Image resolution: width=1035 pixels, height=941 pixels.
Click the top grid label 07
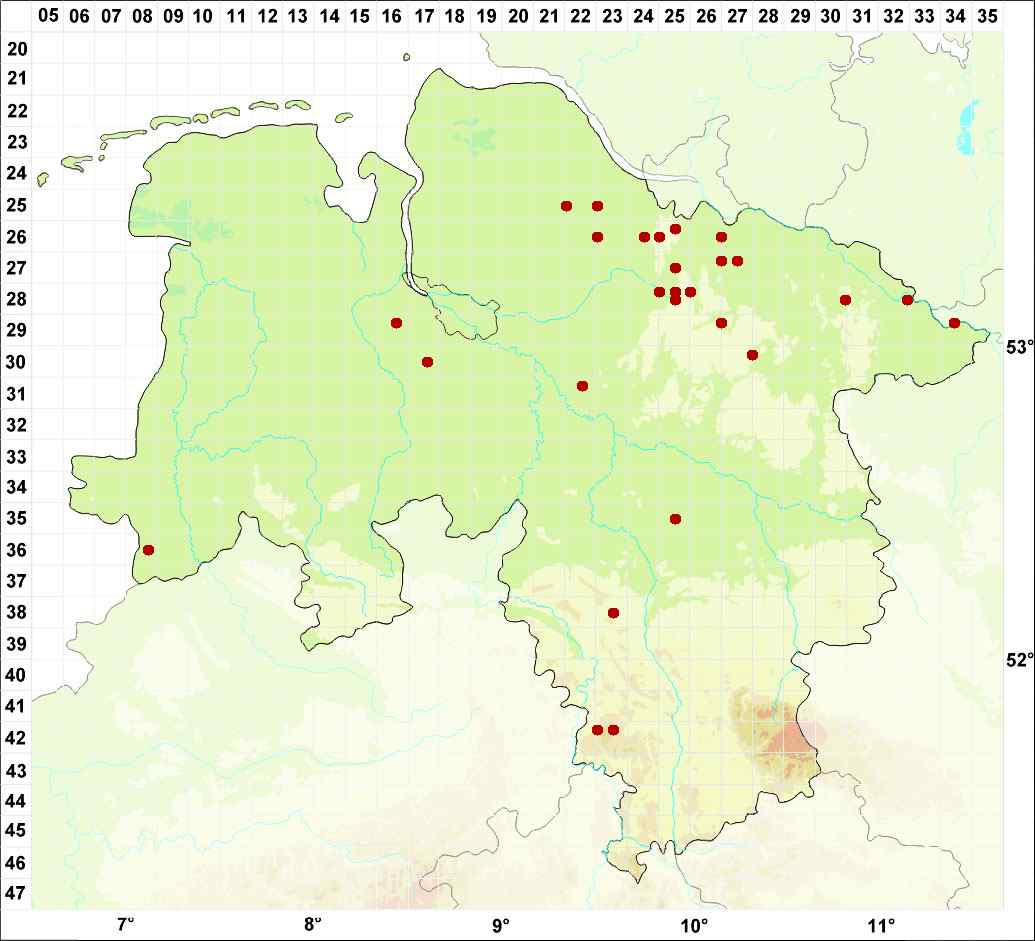coord(111,15)
